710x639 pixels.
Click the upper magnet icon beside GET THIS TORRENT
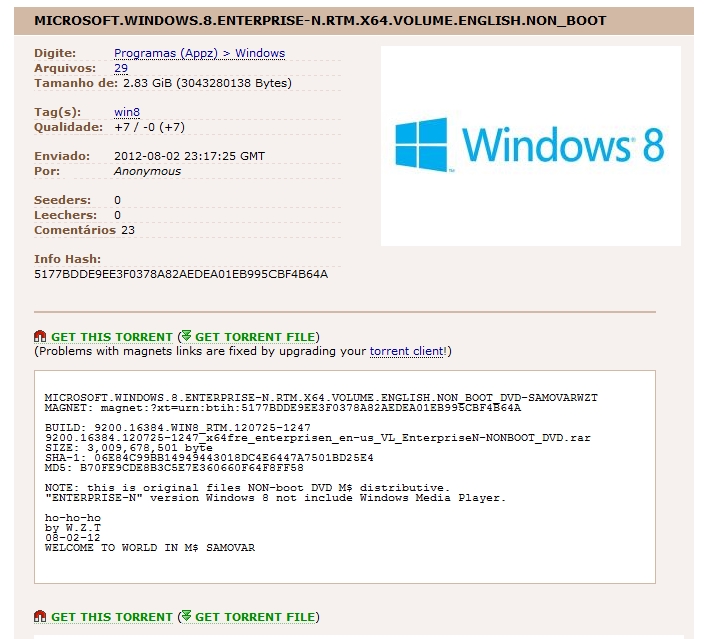coord(40,336)
